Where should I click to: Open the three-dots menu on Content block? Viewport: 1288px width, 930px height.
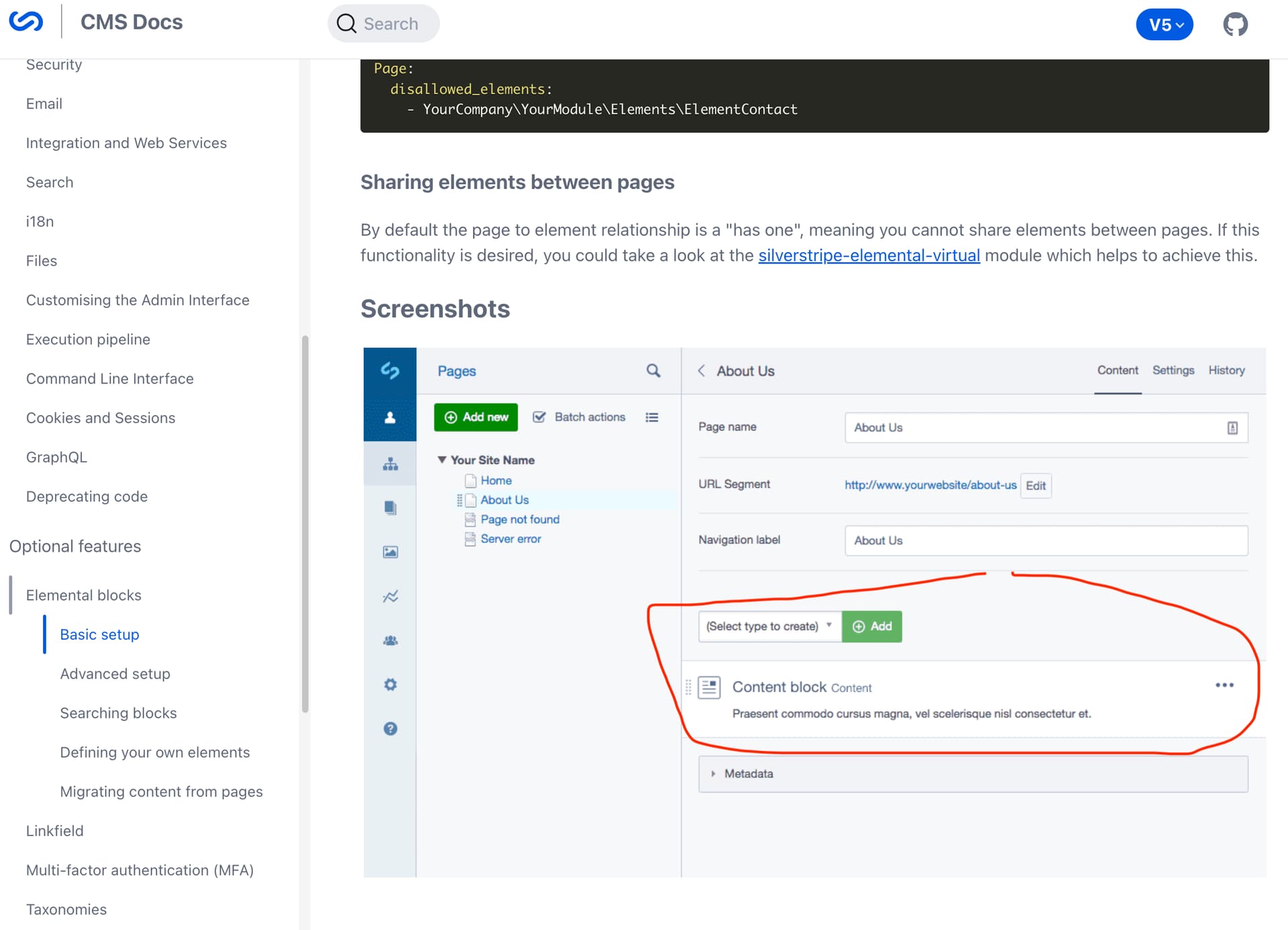pyautogui.click(x=1224, y=685)
